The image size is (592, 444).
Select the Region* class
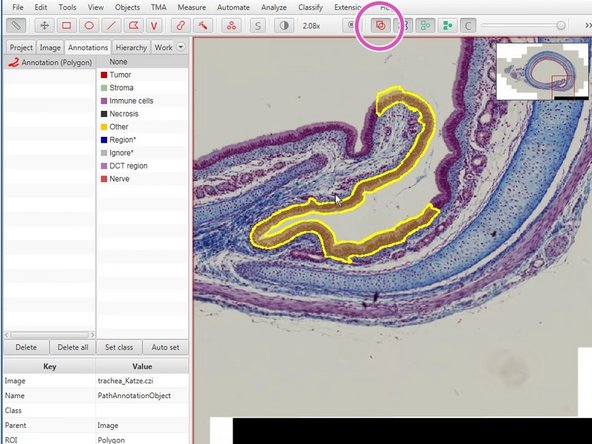click(x=143, y=140)
